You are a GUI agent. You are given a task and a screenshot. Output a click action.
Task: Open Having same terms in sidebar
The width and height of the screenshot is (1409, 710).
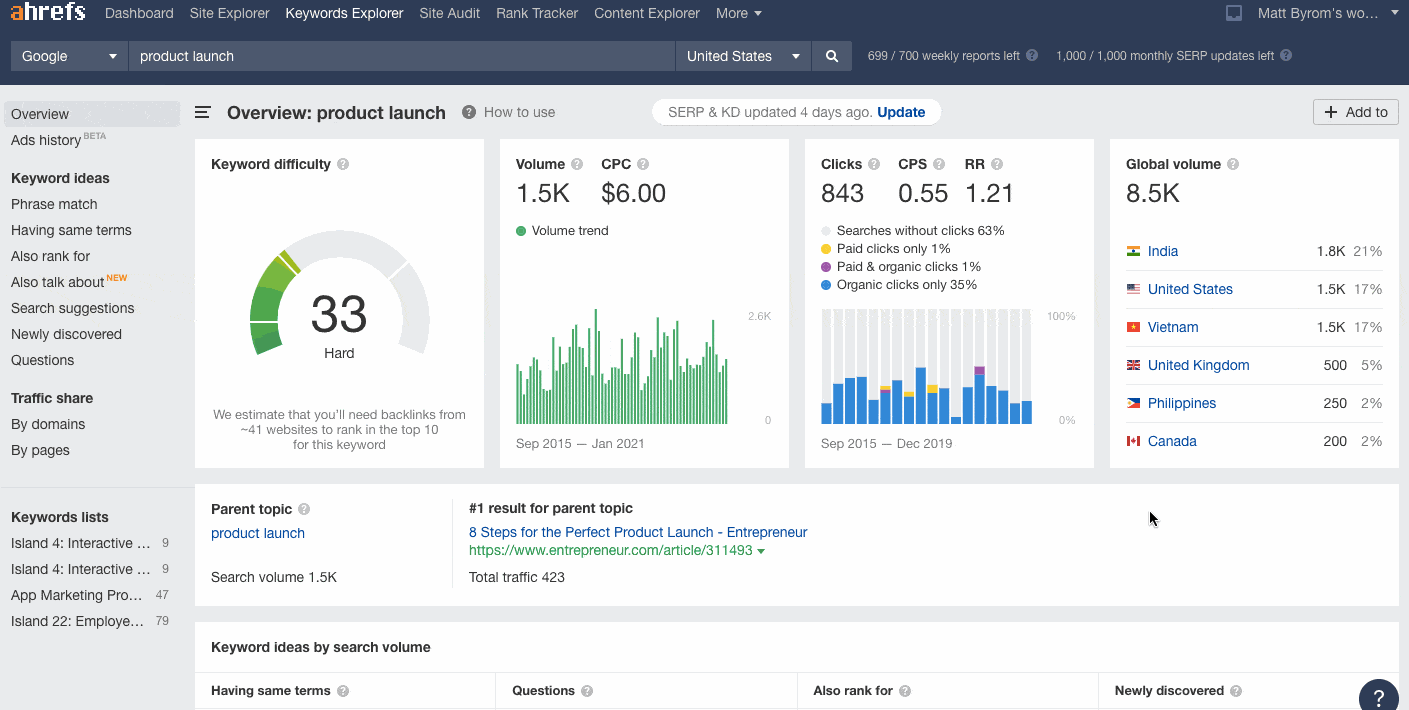(71, 230)
